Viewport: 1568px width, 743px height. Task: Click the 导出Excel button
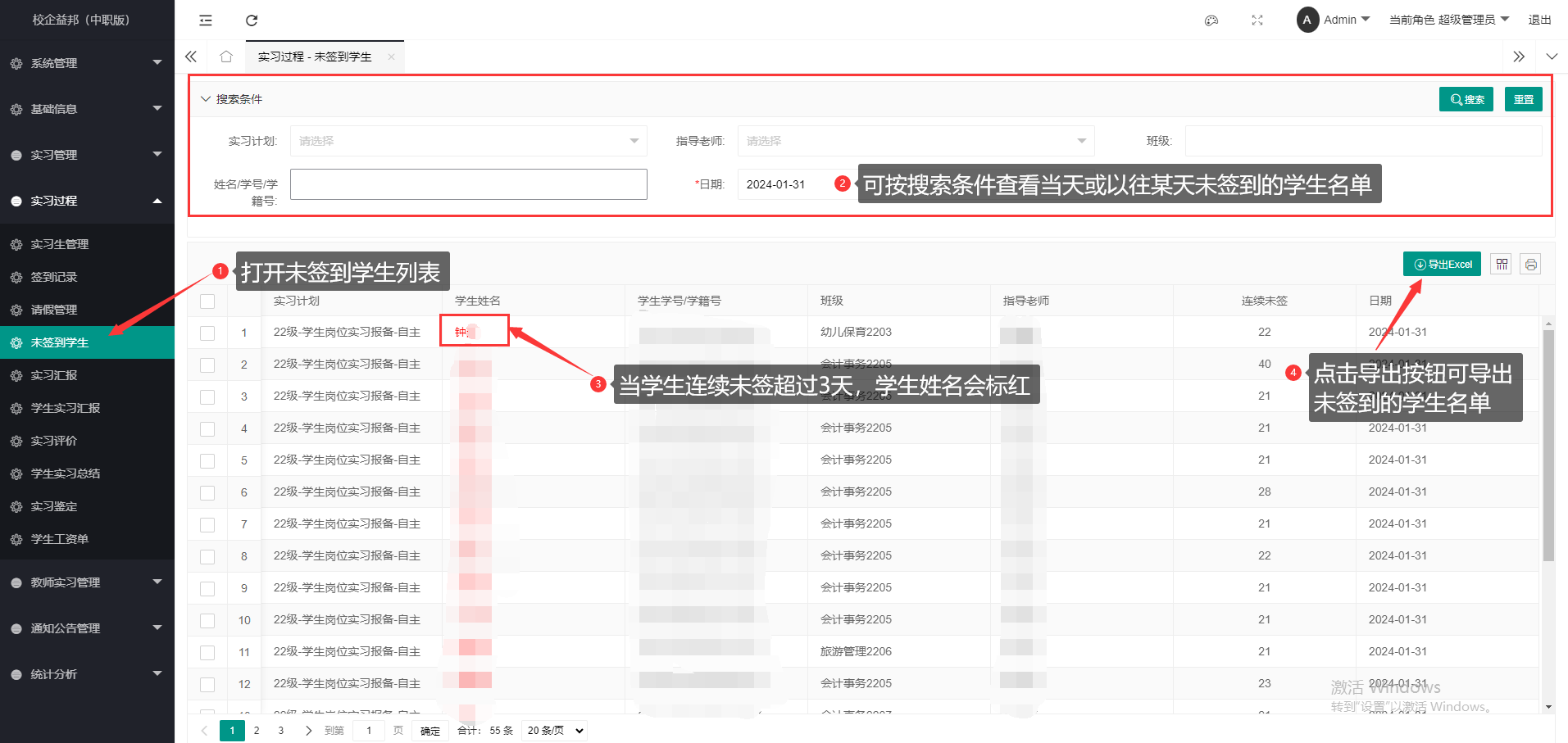(x=1442, y=264)
